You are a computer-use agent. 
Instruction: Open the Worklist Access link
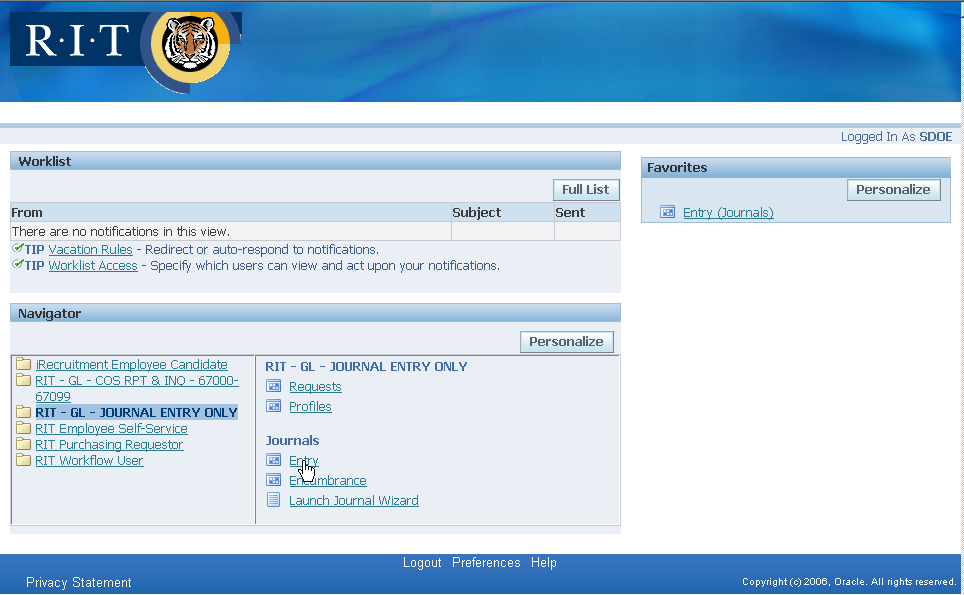(93, 266)
